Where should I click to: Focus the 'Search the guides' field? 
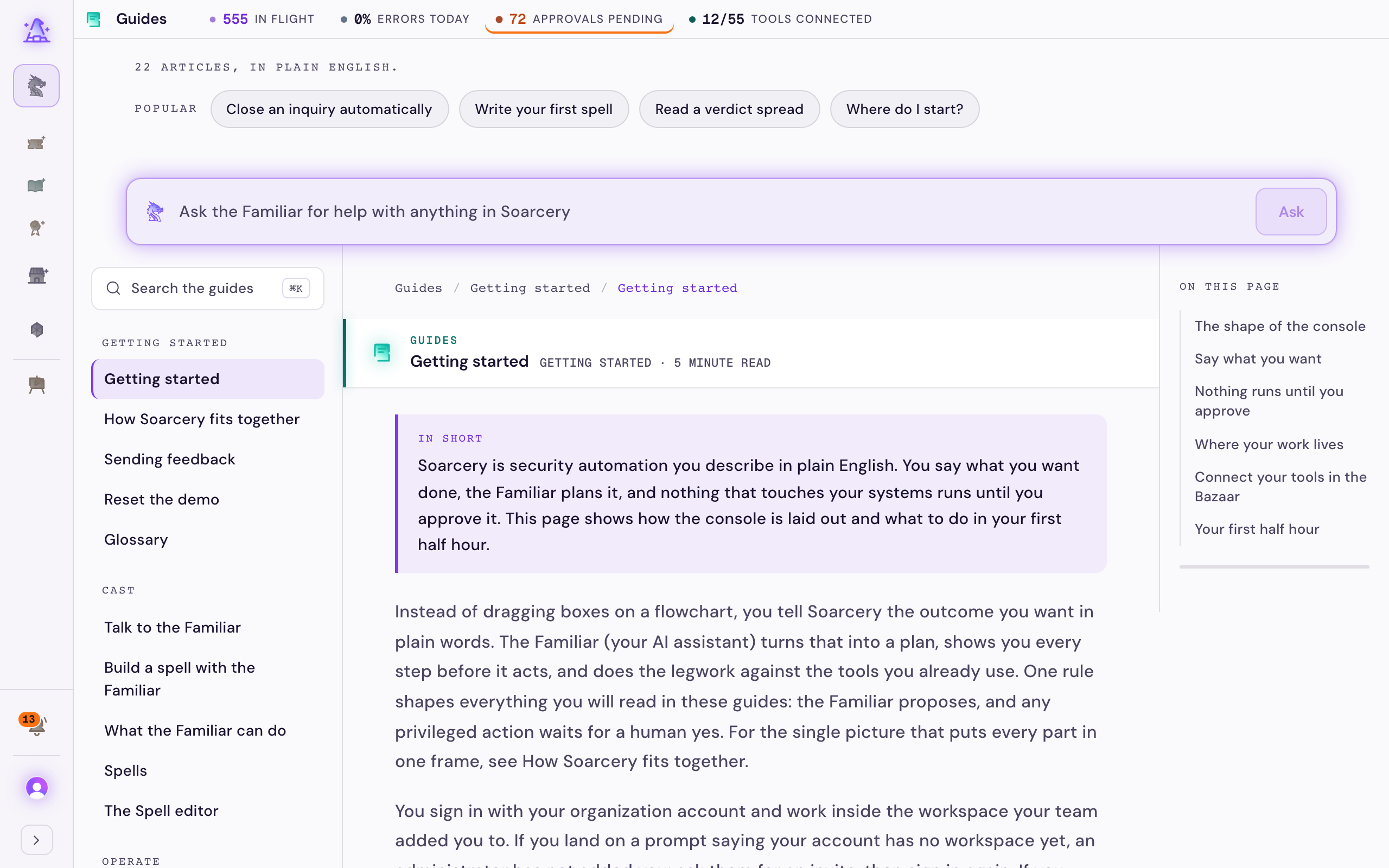click(x=208, y=288)
